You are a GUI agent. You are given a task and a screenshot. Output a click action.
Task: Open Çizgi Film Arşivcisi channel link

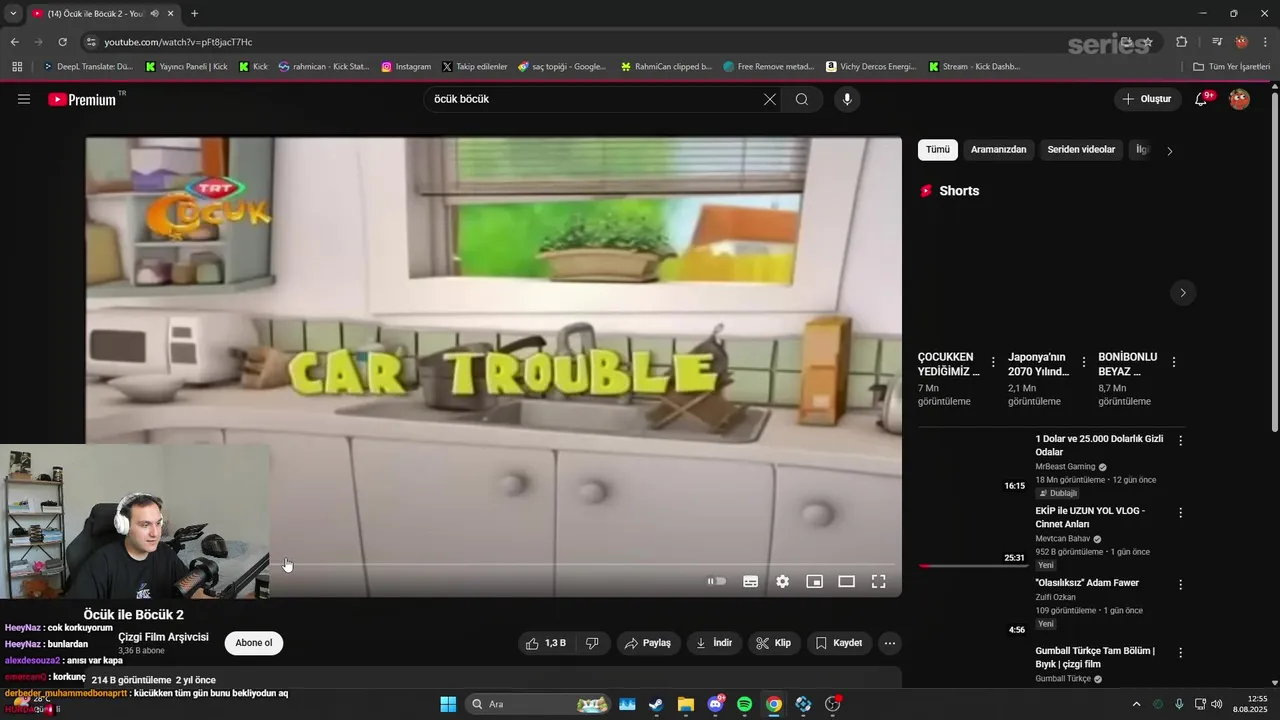[163, 637]
